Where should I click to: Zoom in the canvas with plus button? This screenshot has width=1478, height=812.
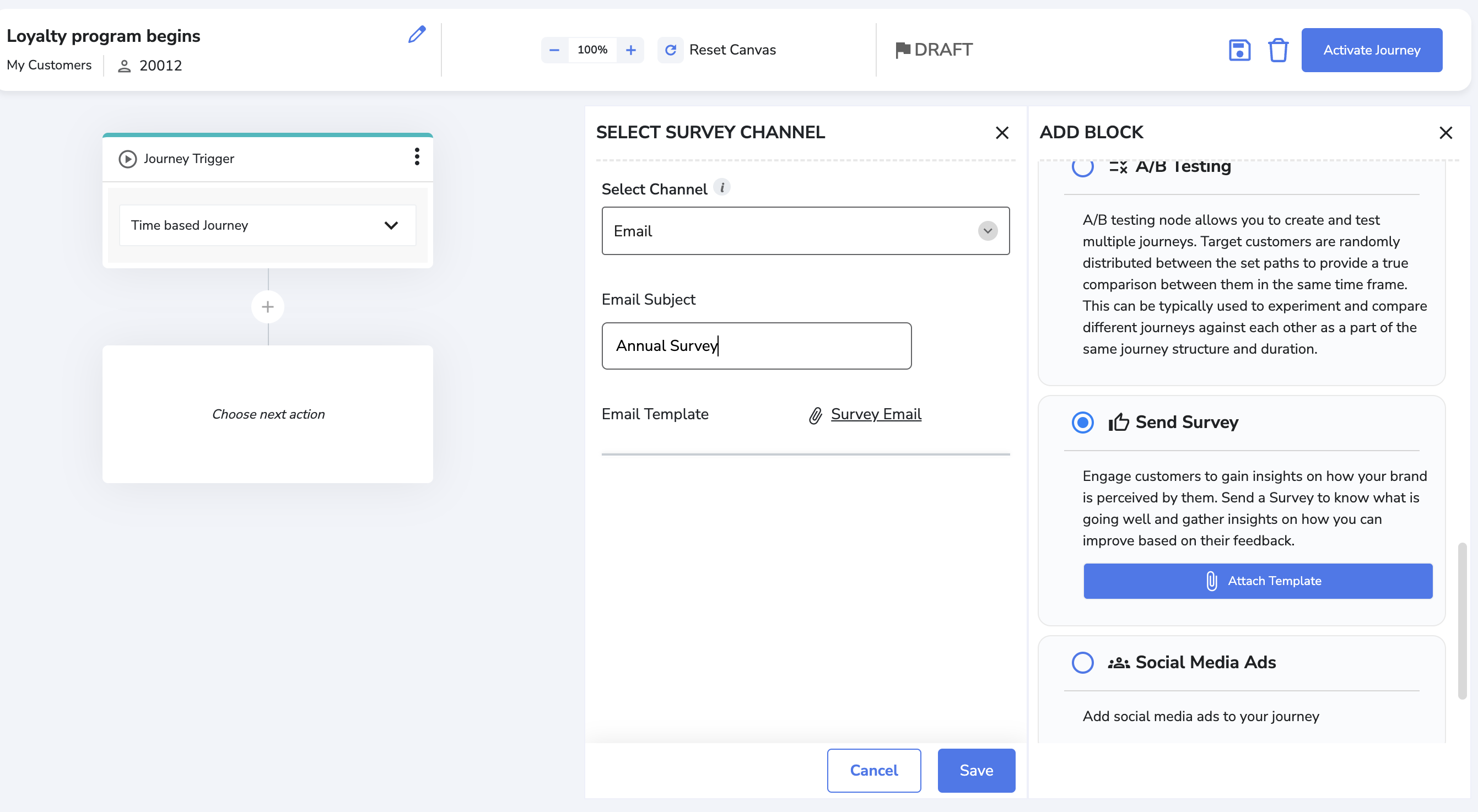[630, 50]
